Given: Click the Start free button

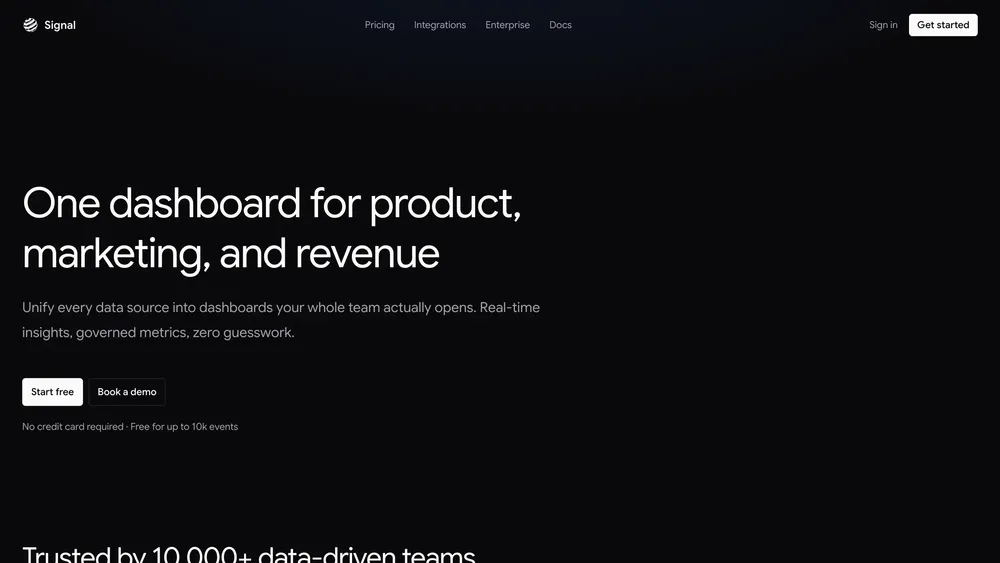Looking at the screenshot, I should [52, 392].
